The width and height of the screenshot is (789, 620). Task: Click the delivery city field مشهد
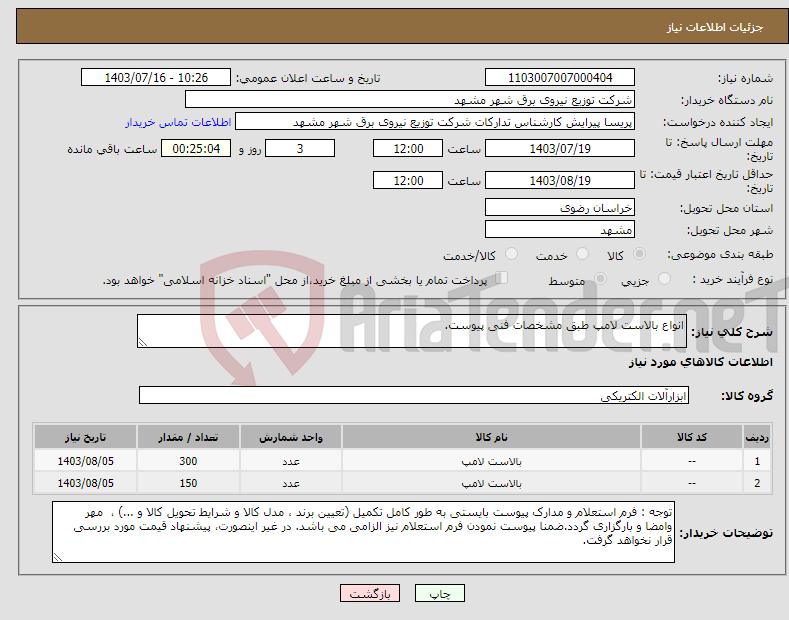560,229
